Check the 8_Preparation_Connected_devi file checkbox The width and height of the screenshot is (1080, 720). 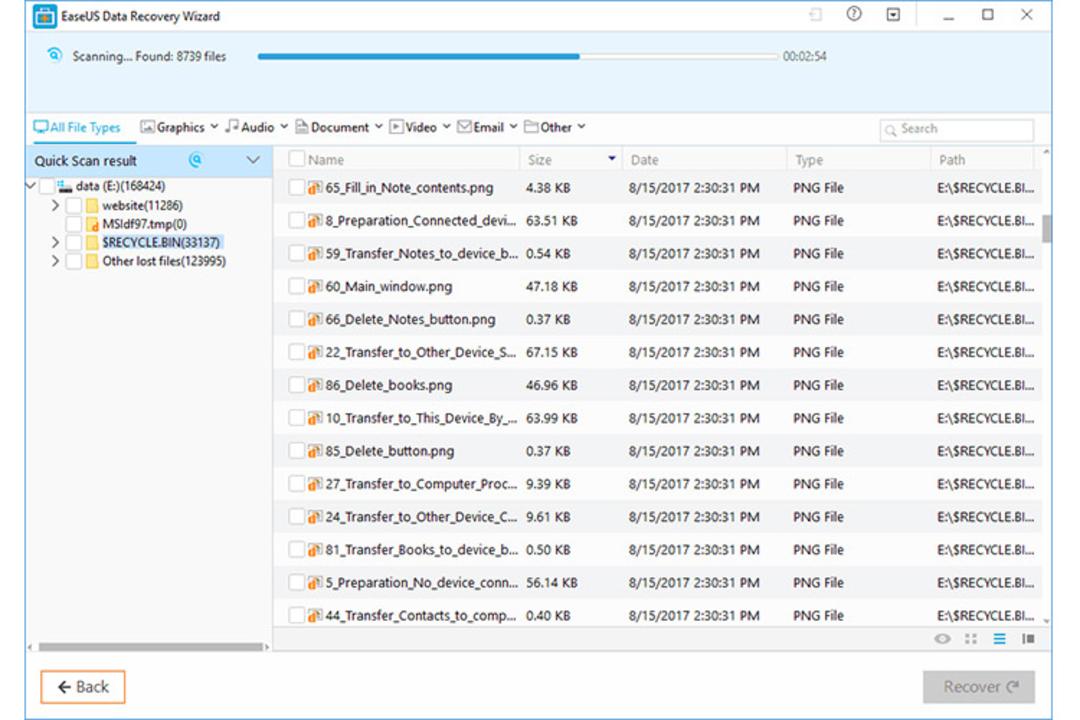pyautogui.click(x=297, y=220)
